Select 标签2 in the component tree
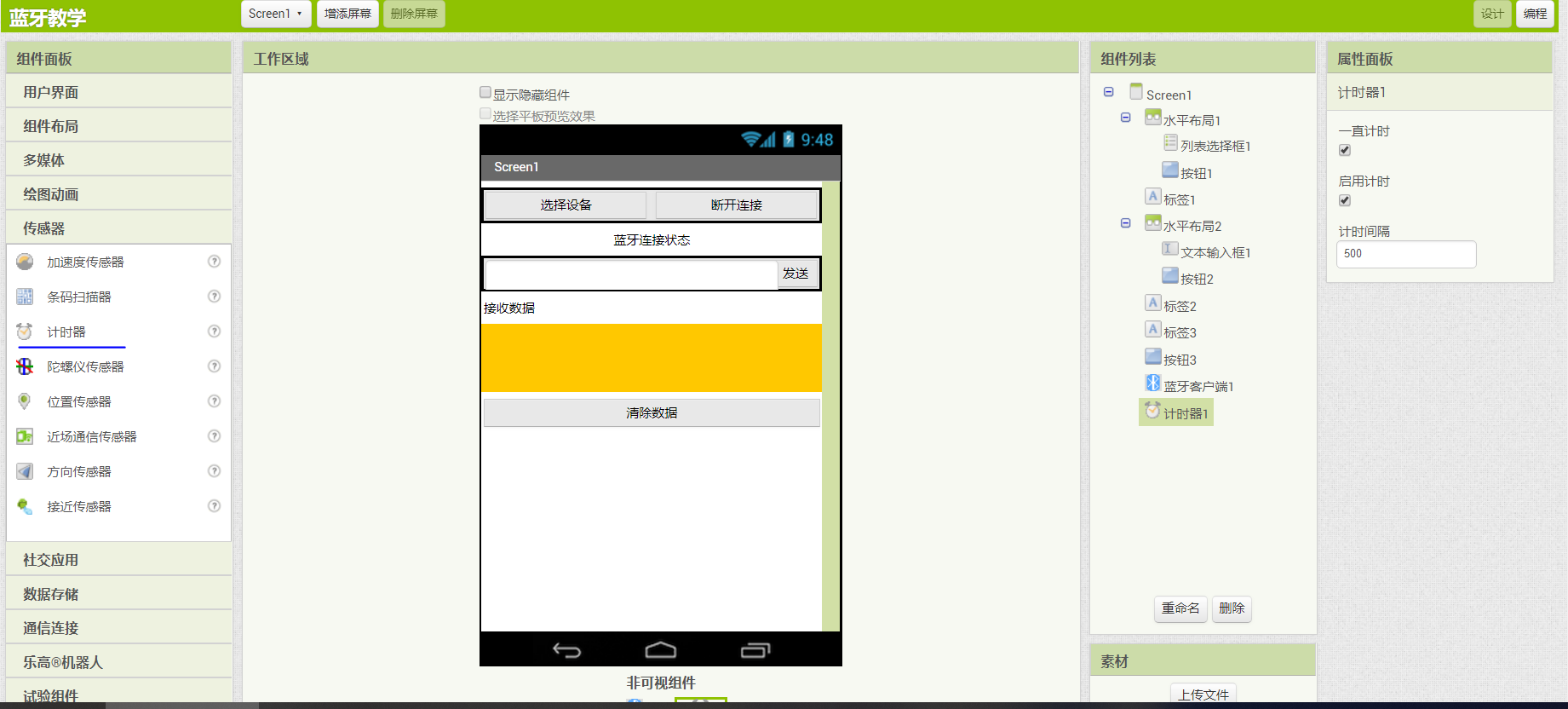 (1180, 306)
